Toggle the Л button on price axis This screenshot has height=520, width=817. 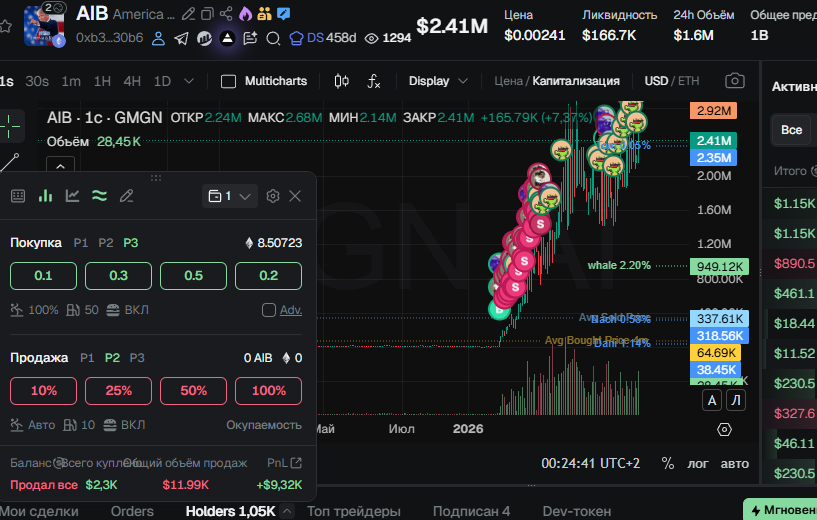coord(736,401)
